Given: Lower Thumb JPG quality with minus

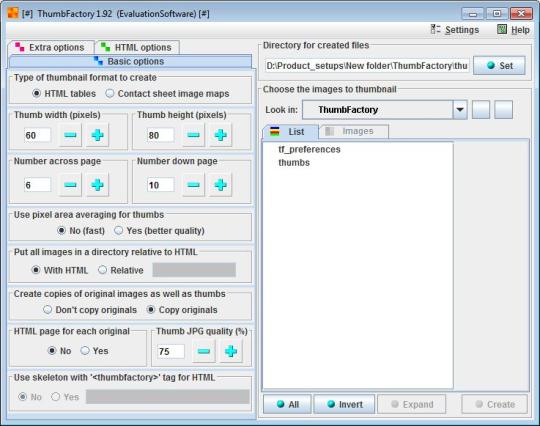Looking at the screenshot, I should pos(204,351).
